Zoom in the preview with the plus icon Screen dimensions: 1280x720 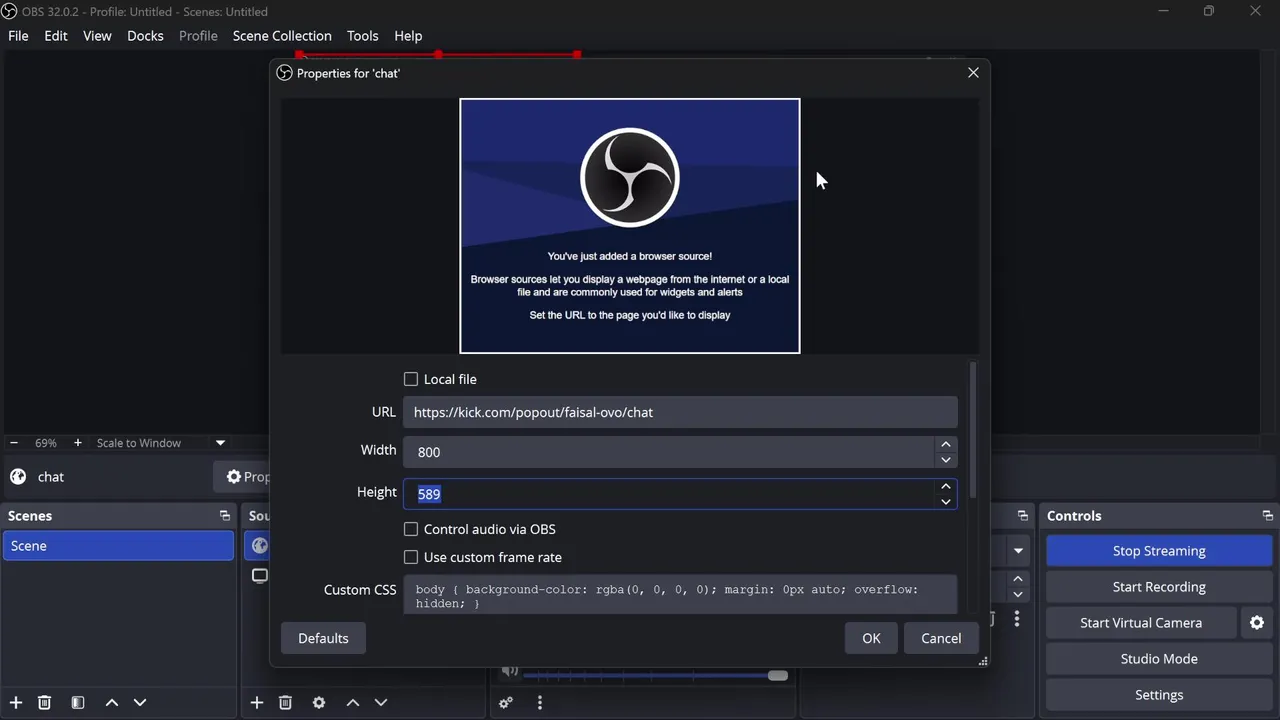[x=78, y=443]
